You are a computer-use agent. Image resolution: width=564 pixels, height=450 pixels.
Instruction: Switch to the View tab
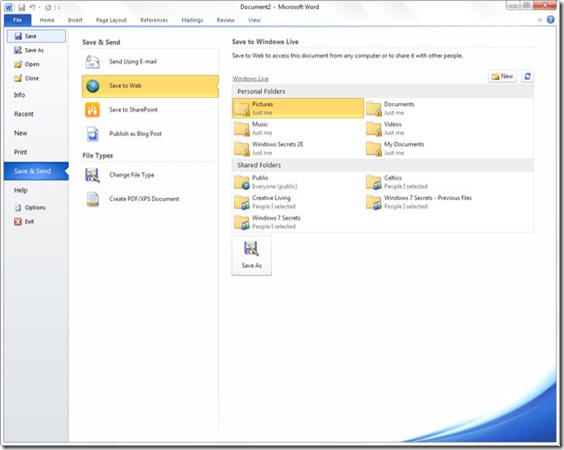(254, 20)
